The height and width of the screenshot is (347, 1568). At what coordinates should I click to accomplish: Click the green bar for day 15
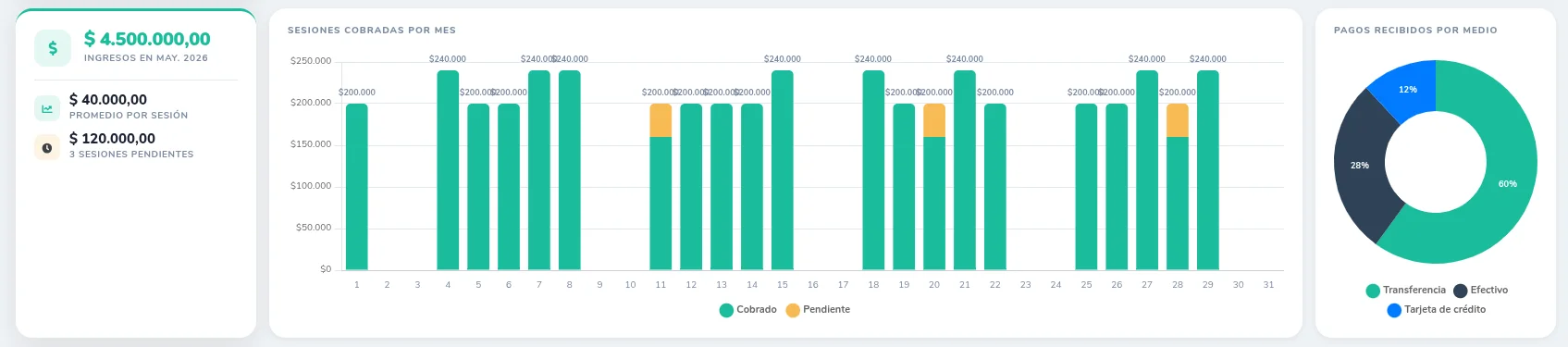point(783,170)
